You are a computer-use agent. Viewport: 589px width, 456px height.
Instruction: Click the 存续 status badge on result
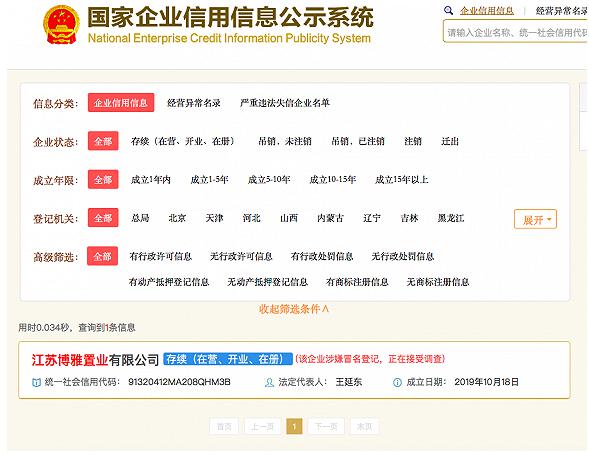228,359
